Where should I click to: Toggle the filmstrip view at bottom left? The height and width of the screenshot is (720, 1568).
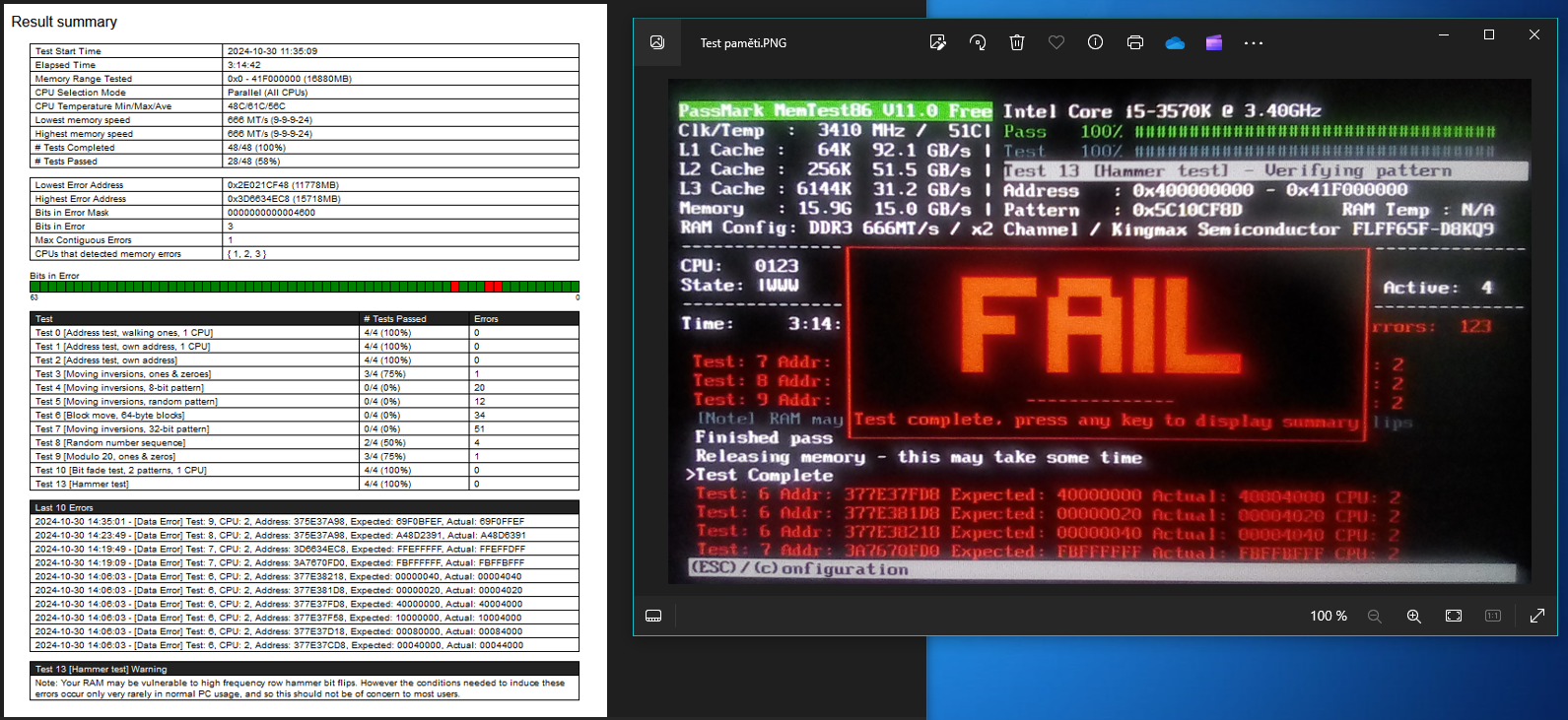coord(653,616)
